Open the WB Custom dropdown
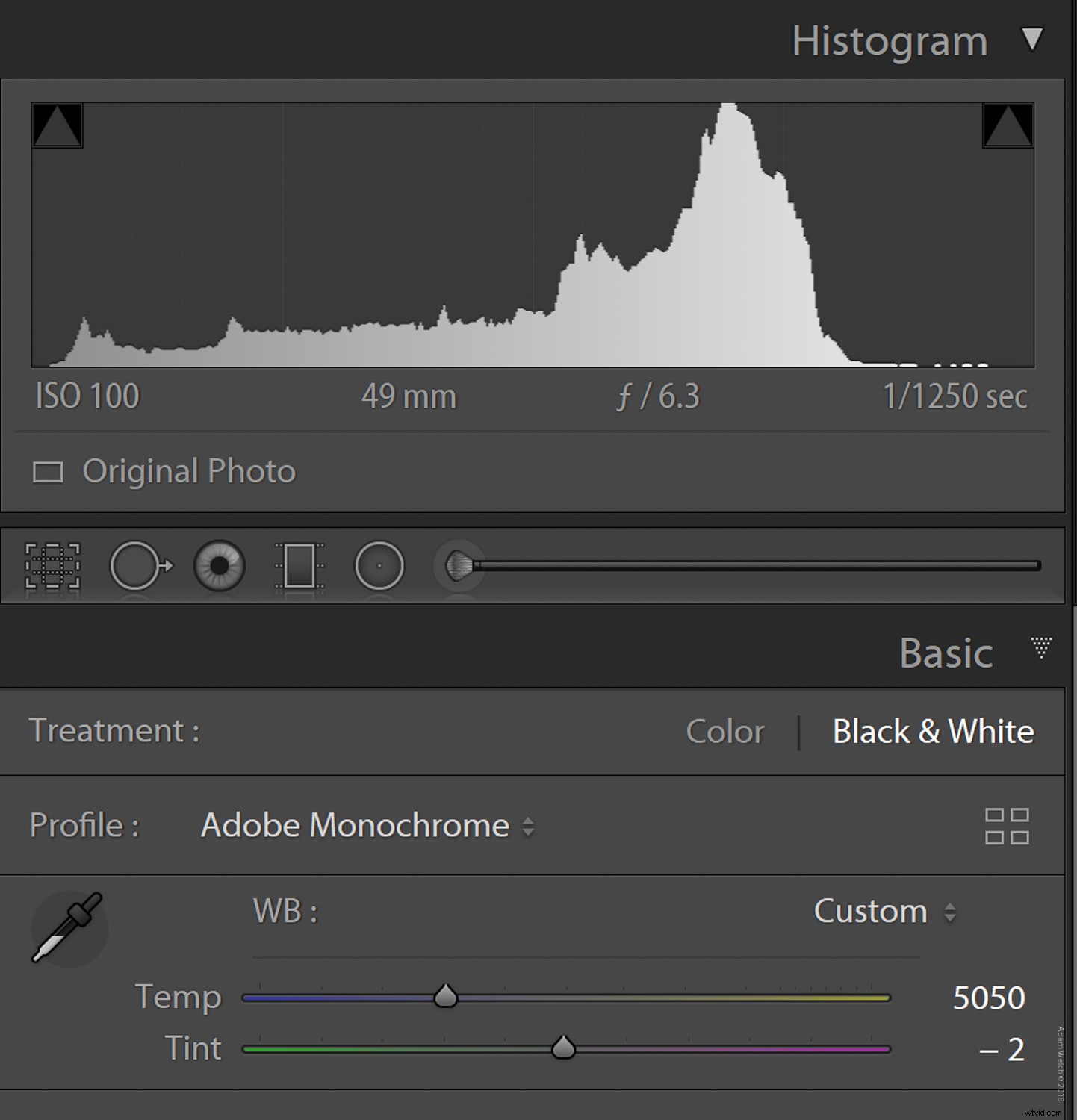1077x1120 pixels. click(885, 911)
